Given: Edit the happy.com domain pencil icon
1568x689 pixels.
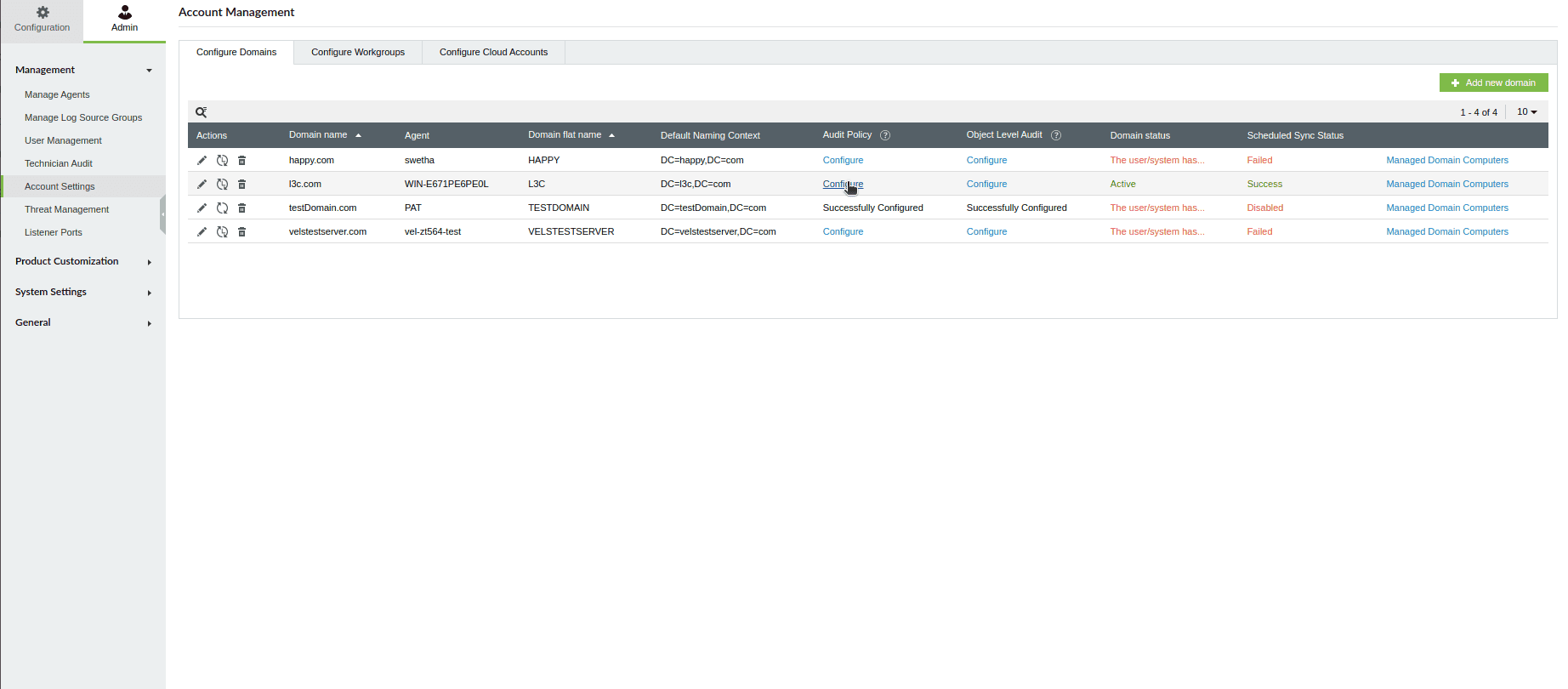Looking at the screenshot, I should coord(202,160).
